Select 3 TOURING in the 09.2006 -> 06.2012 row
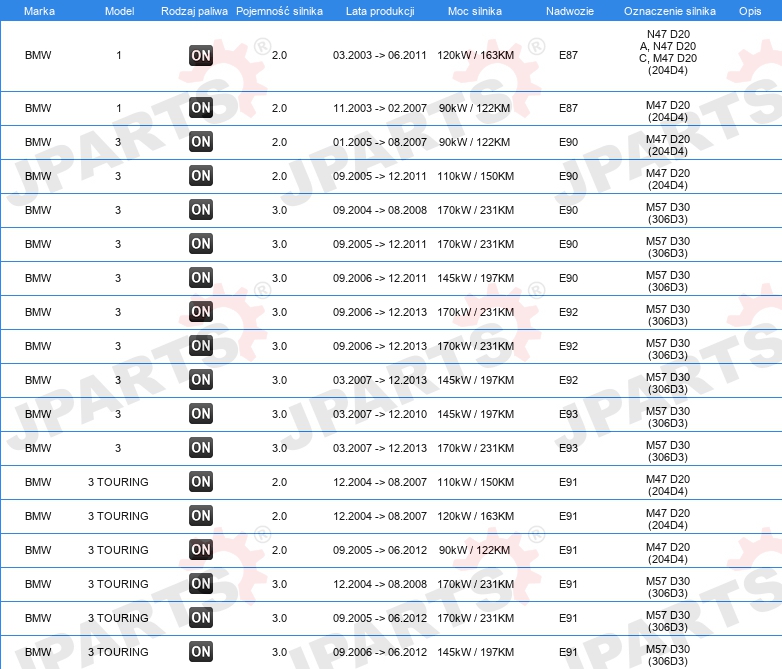 tap(118, 652)
